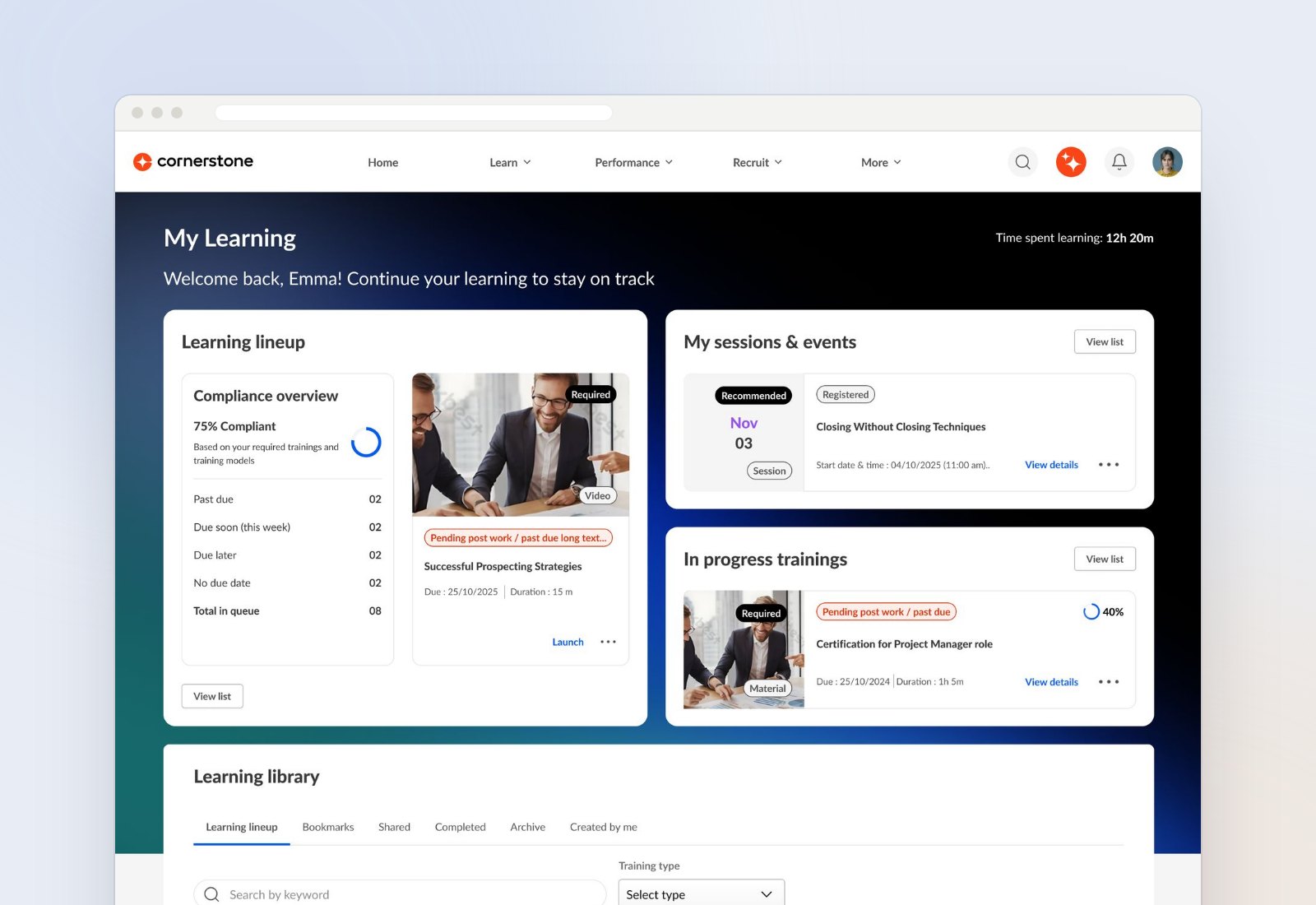Click the Past due row
The width and height of the screenshot is (1316, 905).
(x=287, y=499)
